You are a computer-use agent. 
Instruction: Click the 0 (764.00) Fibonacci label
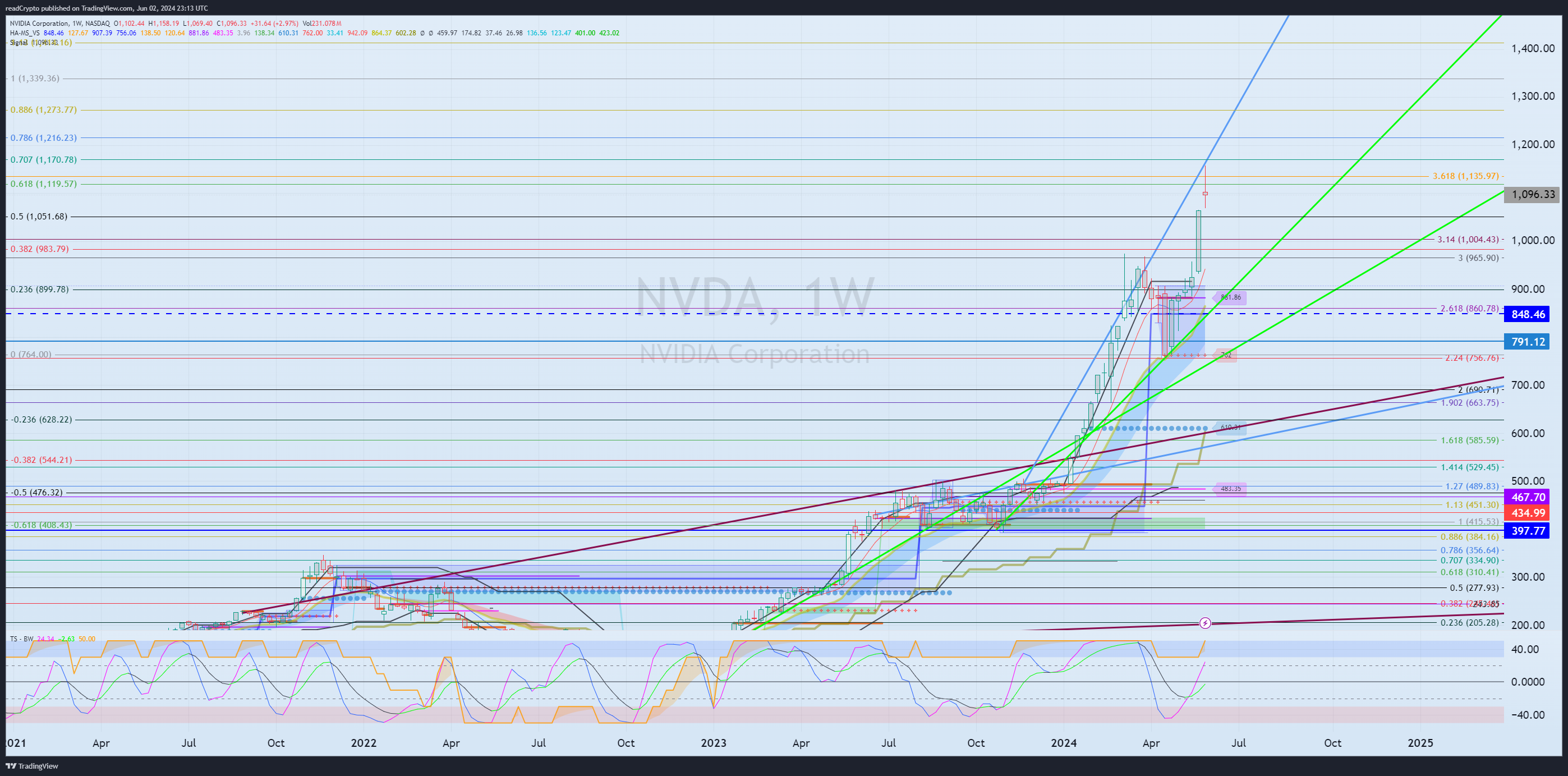click(31, 354)
